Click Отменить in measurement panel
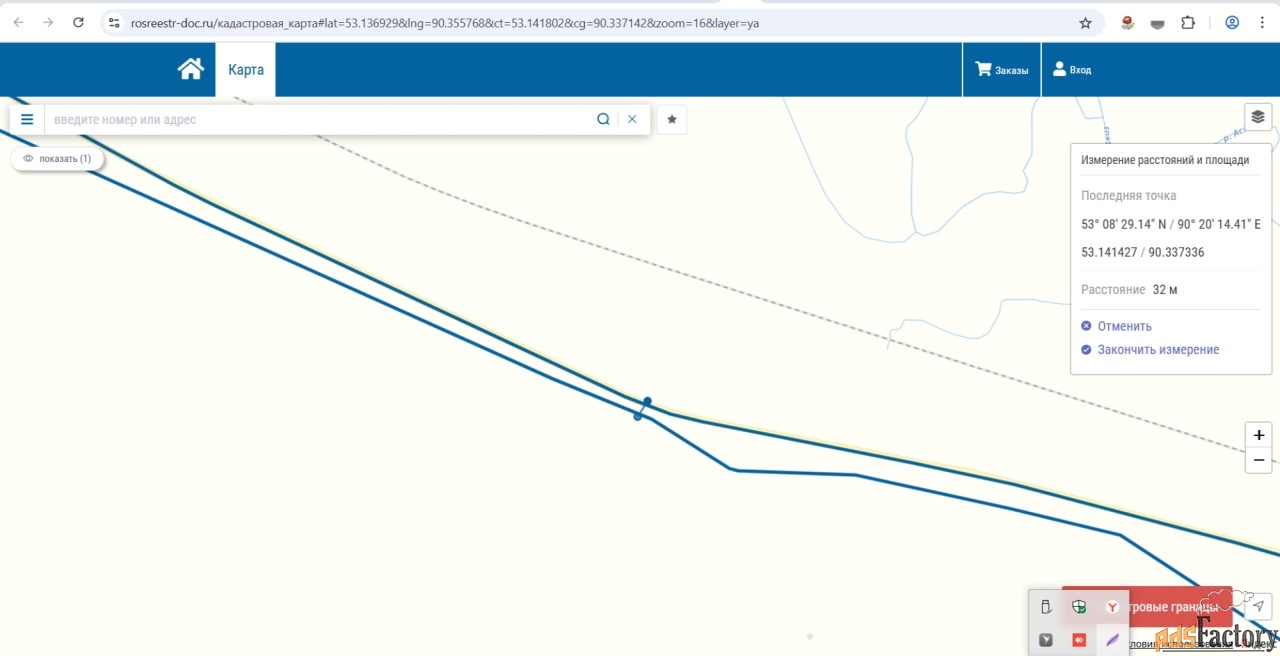The height and width of the screenshot is (656, 1280). 1124,326
